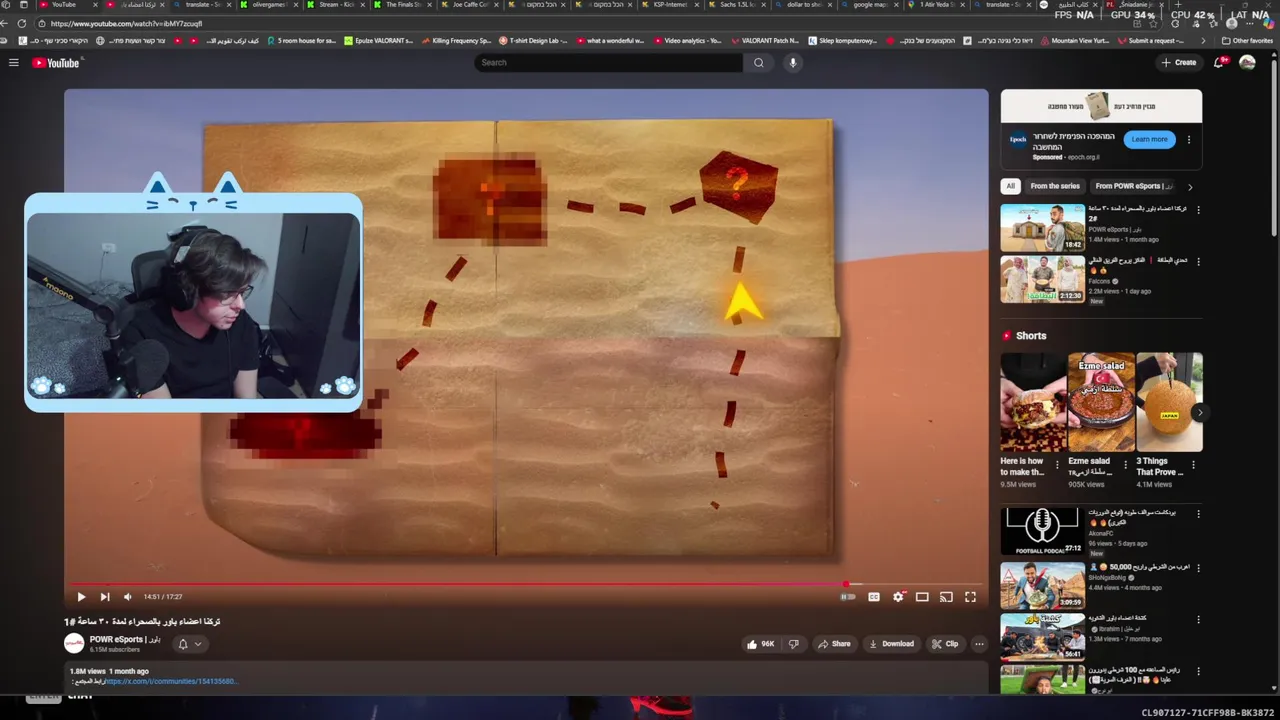1280x720 pixels.
Task: Open options for the '3 Things That Prove' Short
Action: [1193, 465]
